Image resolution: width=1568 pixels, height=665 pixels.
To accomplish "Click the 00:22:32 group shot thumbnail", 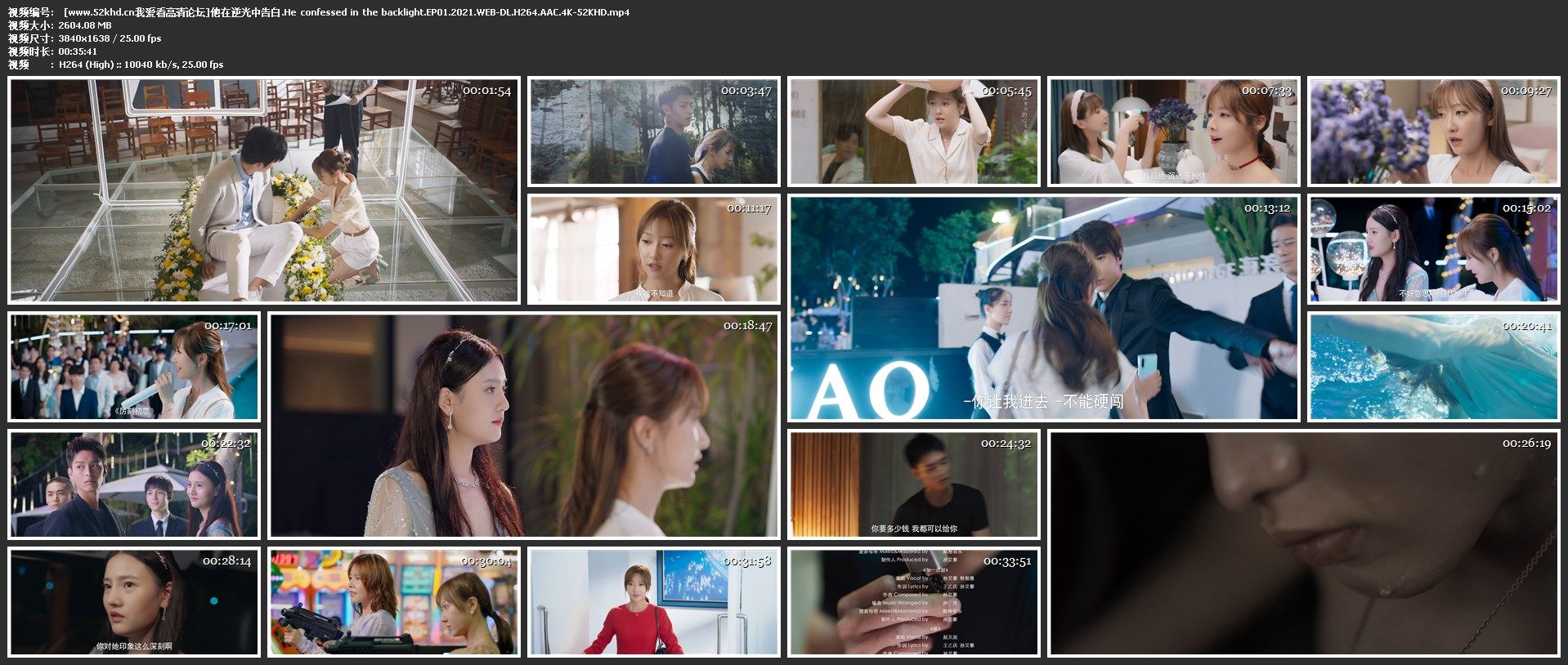I will point(134,484).
